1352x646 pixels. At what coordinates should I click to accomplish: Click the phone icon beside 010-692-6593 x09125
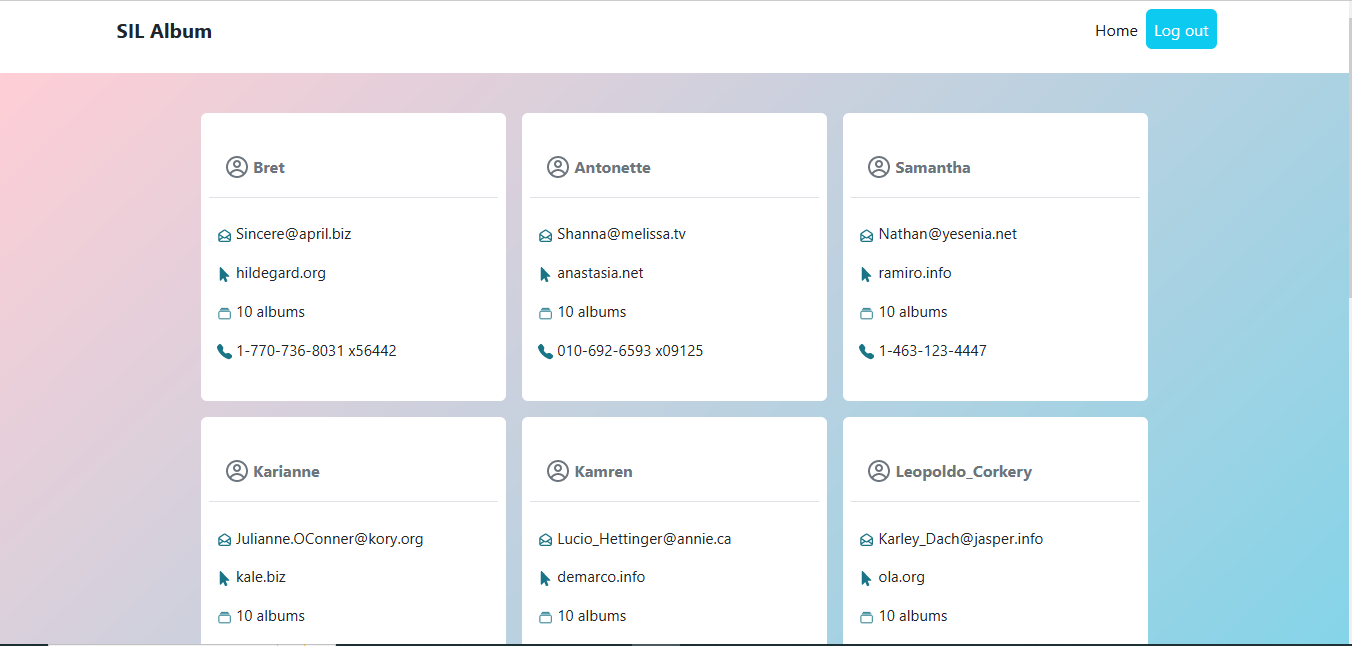[x=545, y=351]
